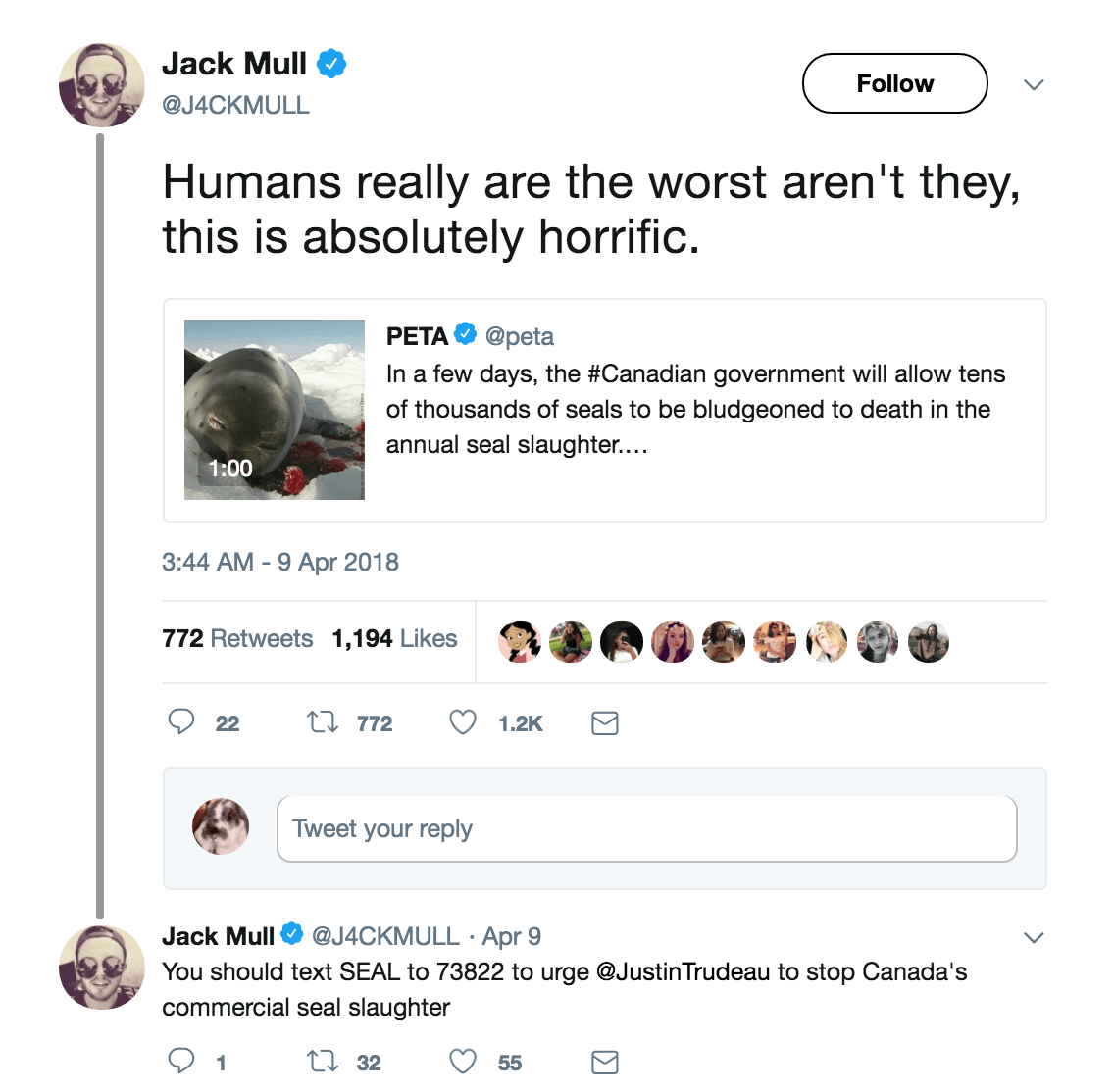Like the follow-up tweet with 55 likes

click(463, 1062)
